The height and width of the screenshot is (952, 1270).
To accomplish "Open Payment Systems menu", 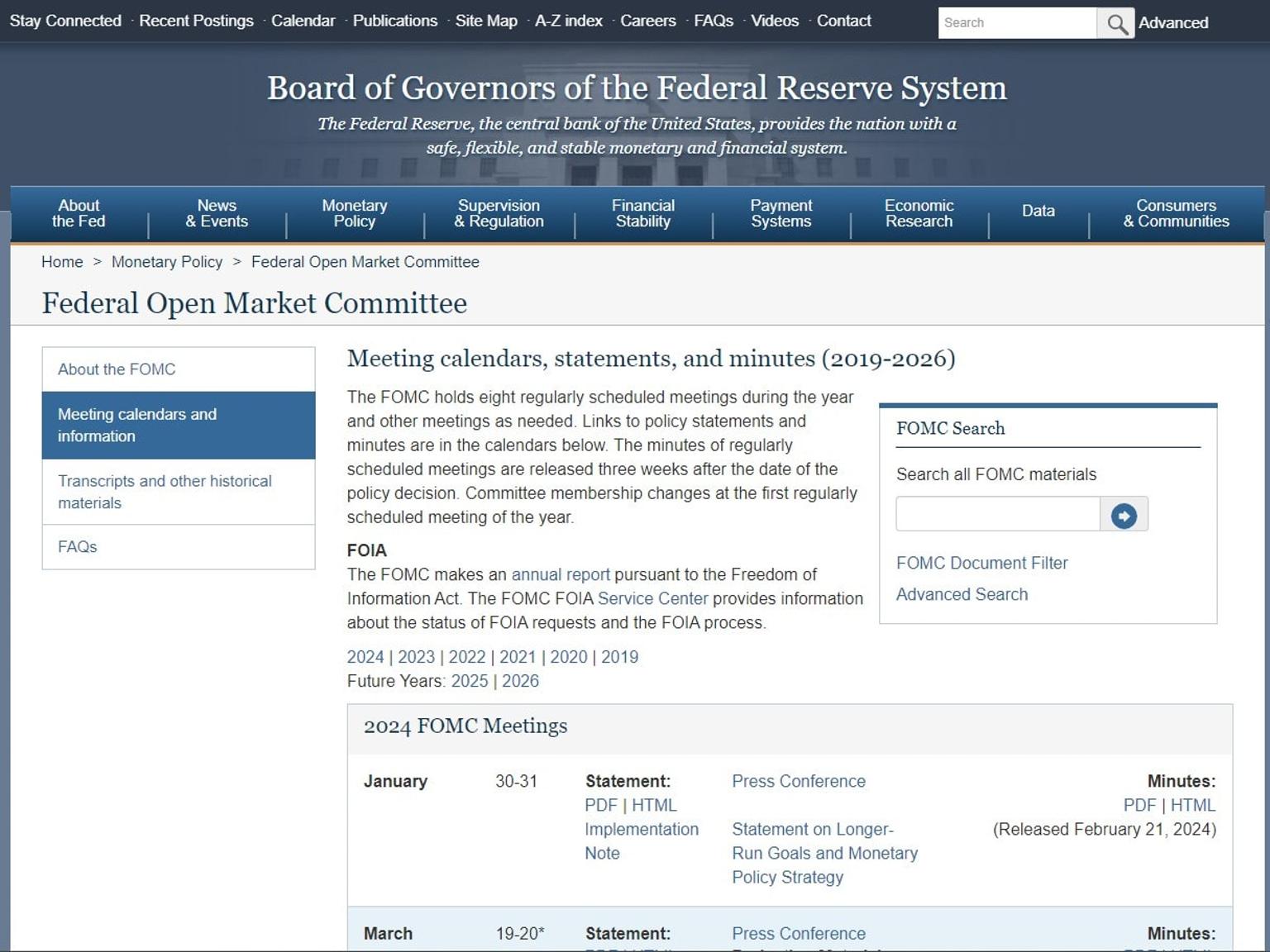I will (781, 213).
